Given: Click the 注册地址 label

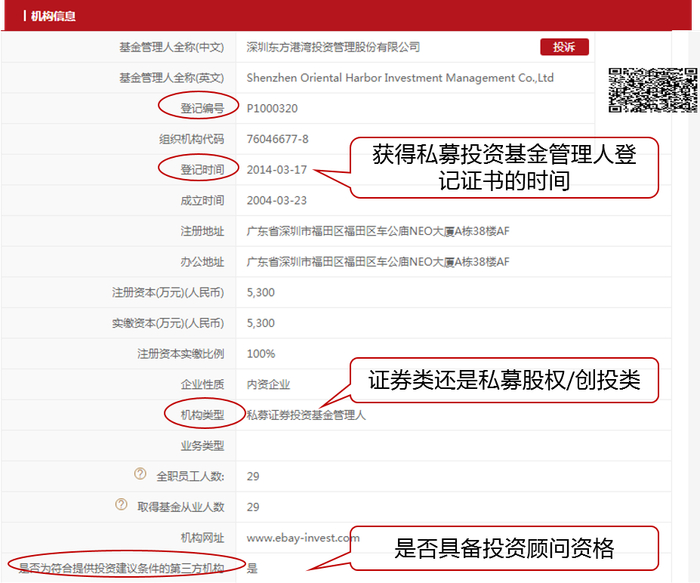Looking at the screenshot, I should (x=202, y=231).
